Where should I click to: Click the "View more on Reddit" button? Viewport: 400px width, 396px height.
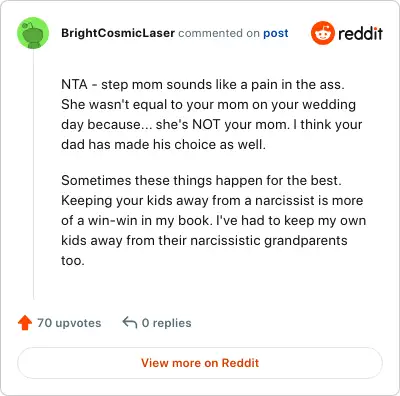click(x=200, y=363)
